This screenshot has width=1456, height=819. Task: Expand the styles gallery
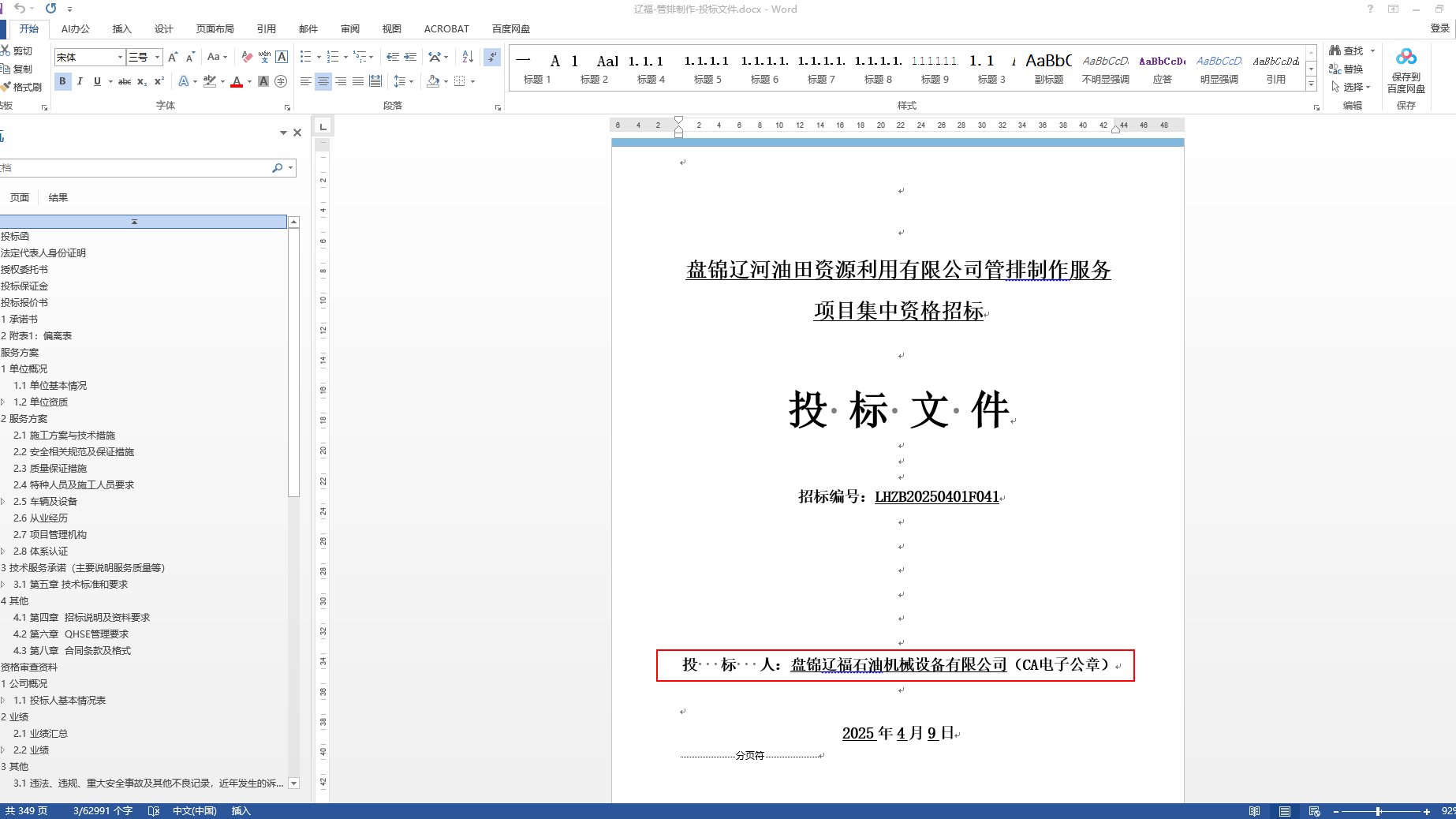coord(1311,84)
